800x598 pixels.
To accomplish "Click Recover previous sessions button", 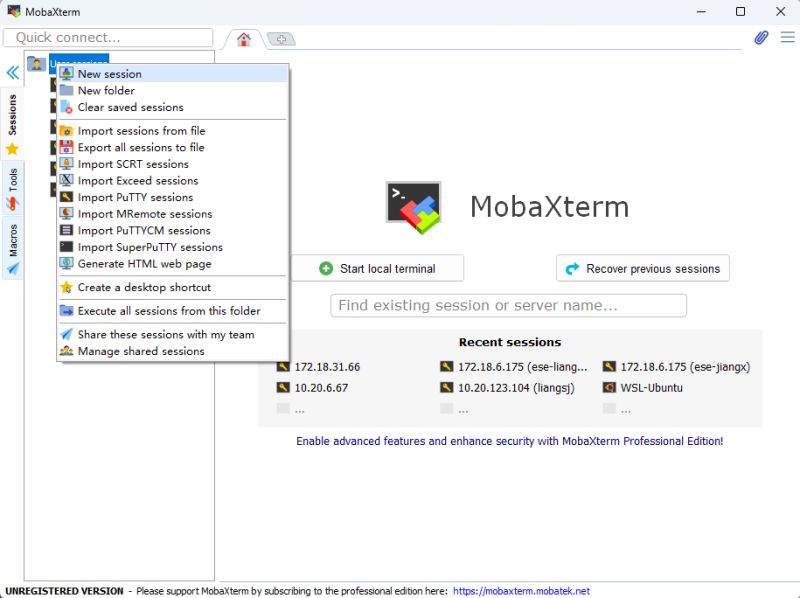I will 643,268.
